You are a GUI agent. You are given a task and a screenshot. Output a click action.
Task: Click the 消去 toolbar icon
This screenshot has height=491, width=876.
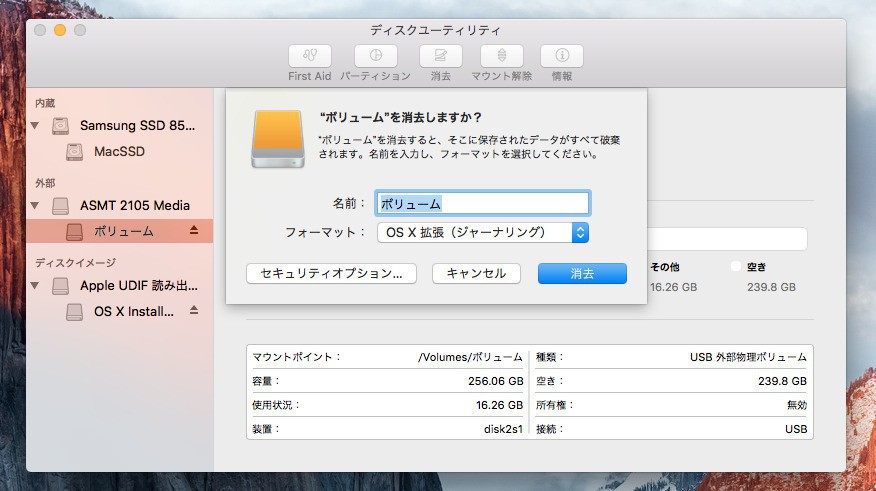440,56
